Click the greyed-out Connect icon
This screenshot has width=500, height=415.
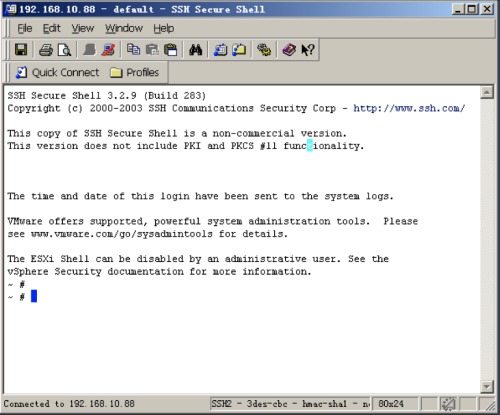point(89,50)
